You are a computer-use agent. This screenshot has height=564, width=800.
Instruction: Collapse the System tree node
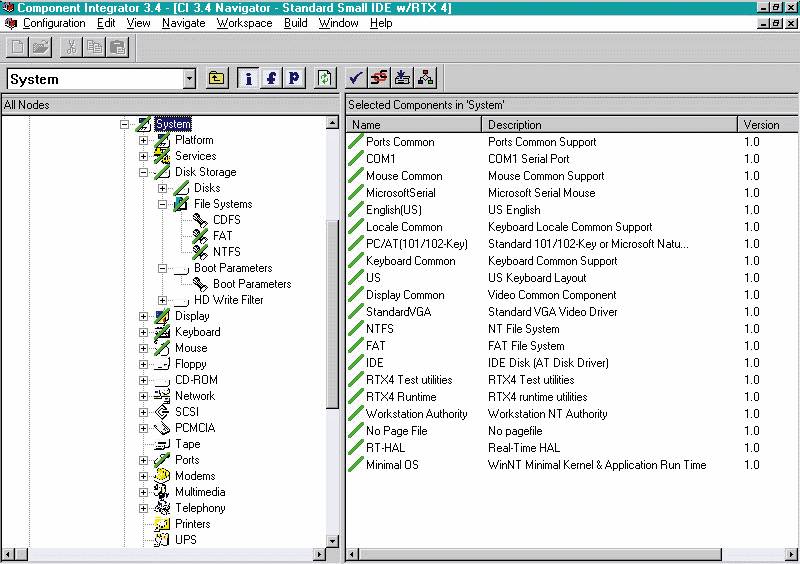pos(124,124)
